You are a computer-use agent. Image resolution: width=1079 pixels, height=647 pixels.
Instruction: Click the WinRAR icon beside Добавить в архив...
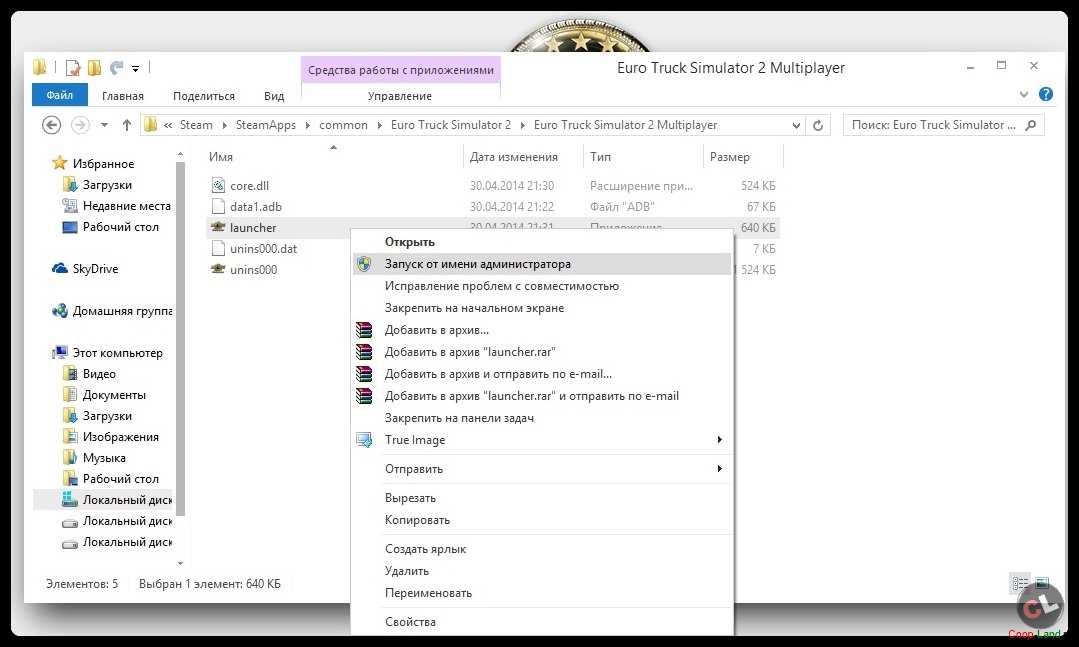tap(364, 330)
